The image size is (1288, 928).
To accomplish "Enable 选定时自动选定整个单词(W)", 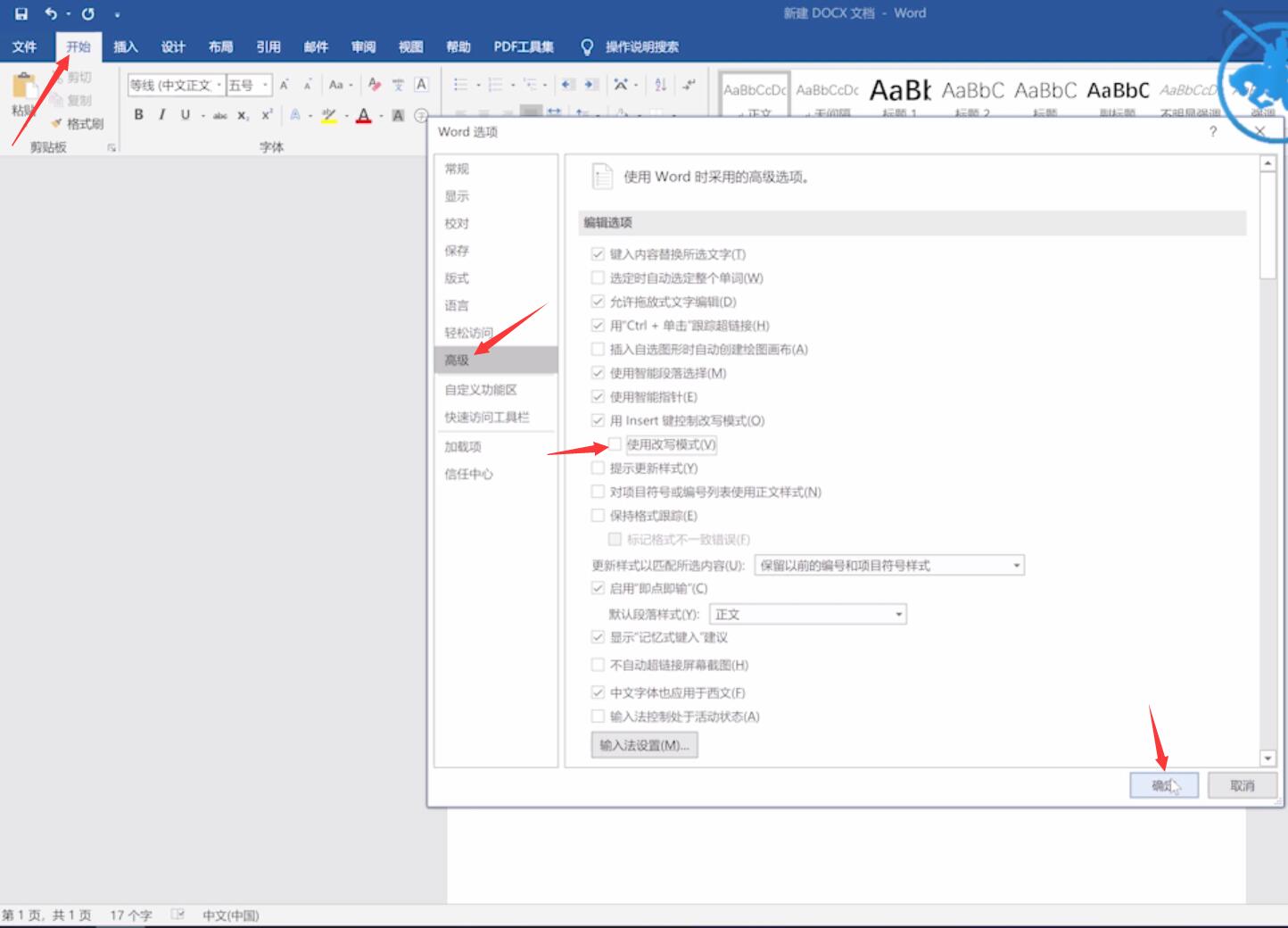I will pyautogui.click(x=598, y=278).
